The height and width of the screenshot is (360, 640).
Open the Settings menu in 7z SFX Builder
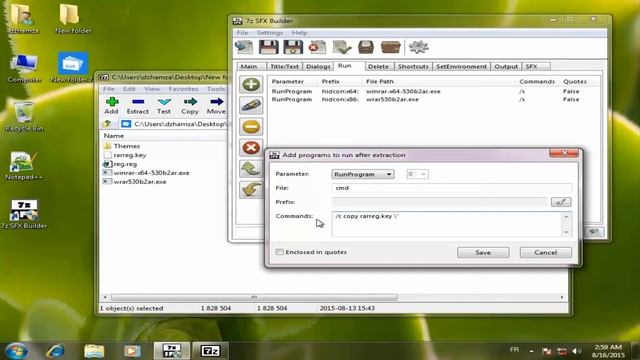pyautogui.click(x=270, y=33)
